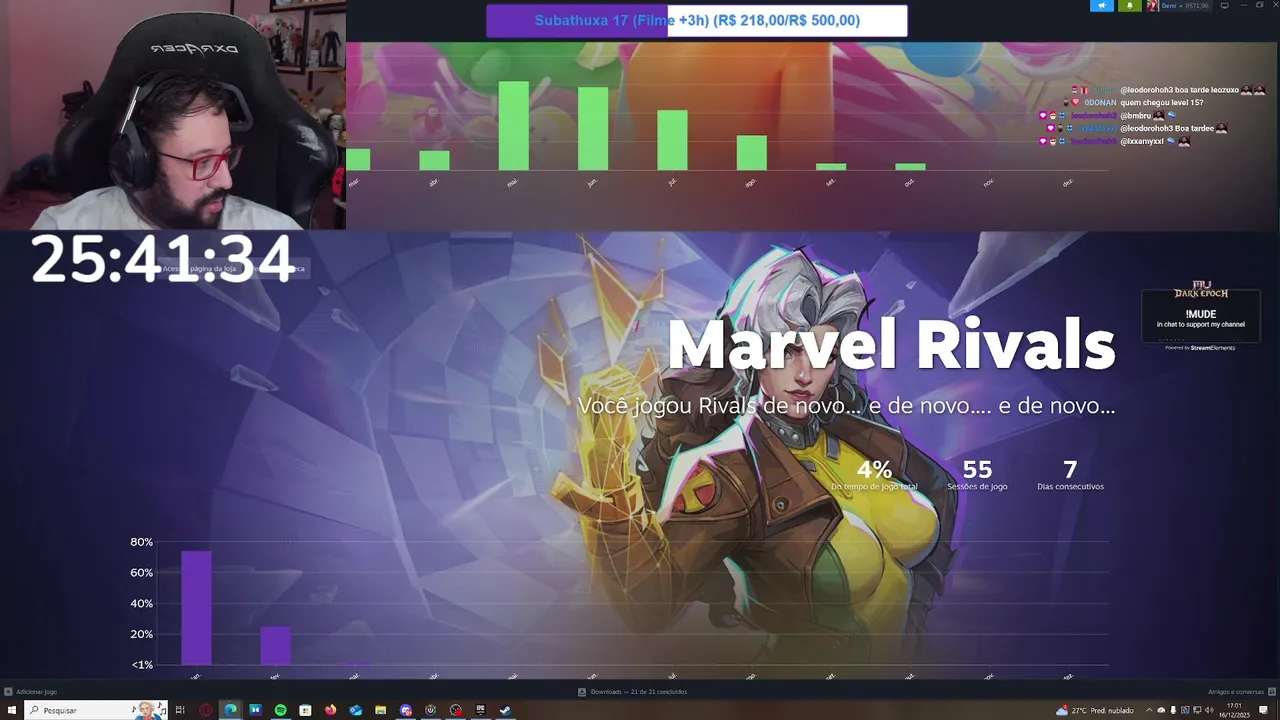1280x720 pixels.
Task: Open the blue M-logo taskbar app
Action: pyautogui.click(x=256, y=710)
